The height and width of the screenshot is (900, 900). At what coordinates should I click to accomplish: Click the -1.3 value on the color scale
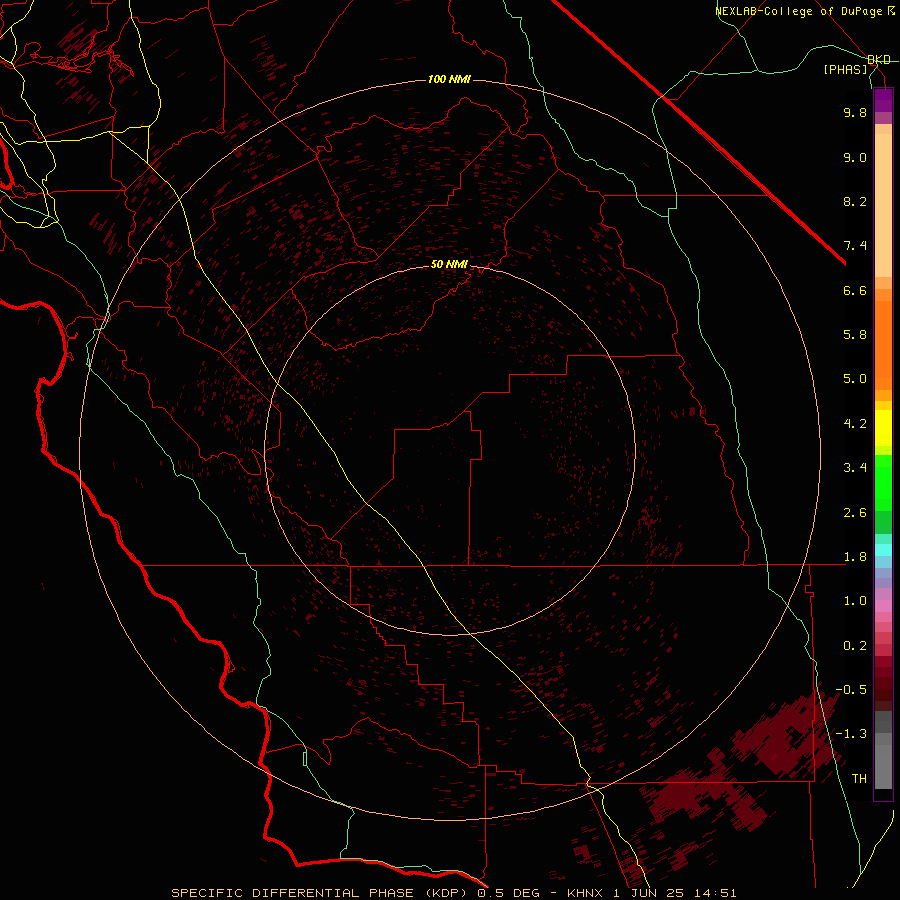coord(851,734)
